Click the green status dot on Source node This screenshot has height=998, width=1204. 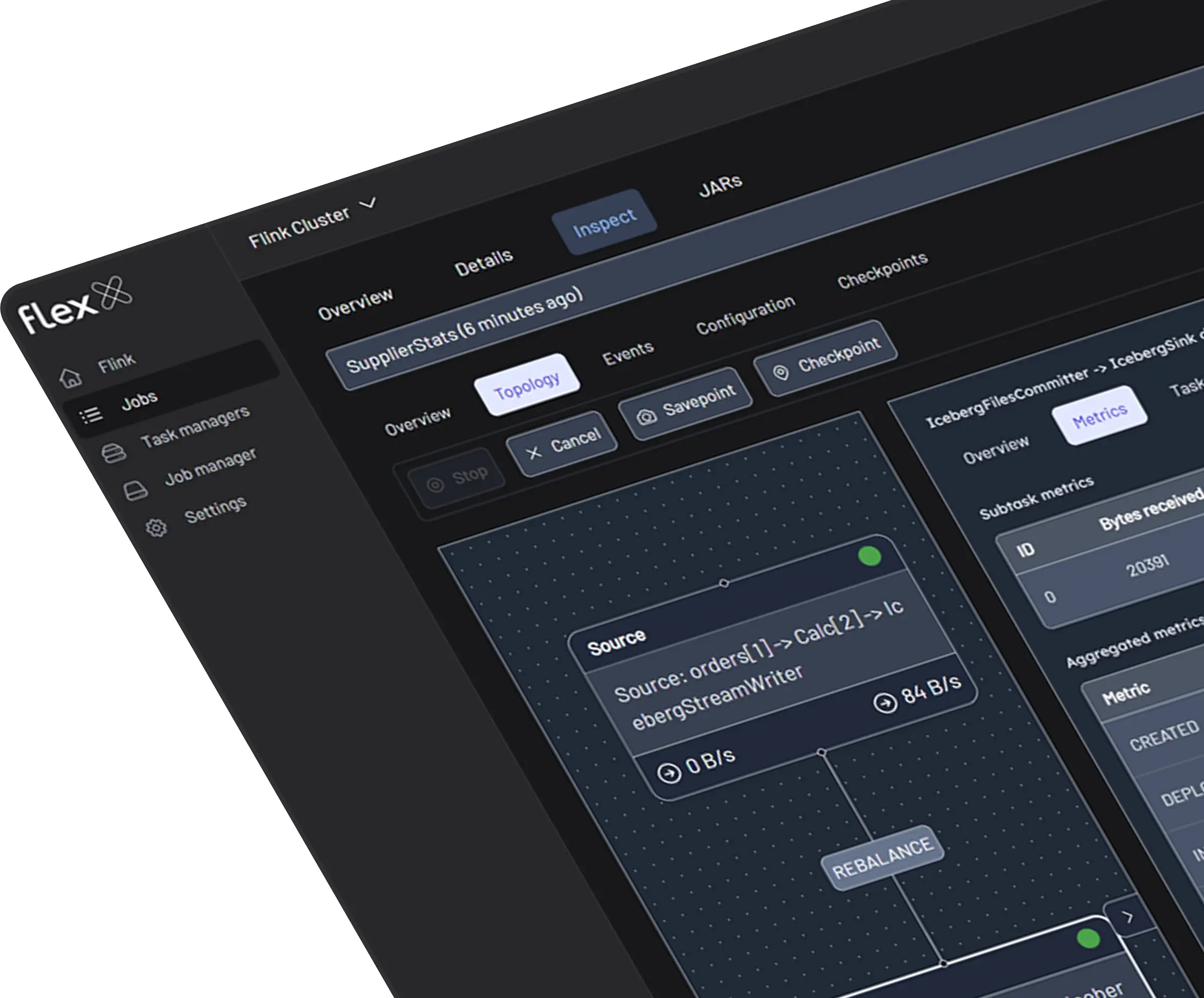click(869, 556)
